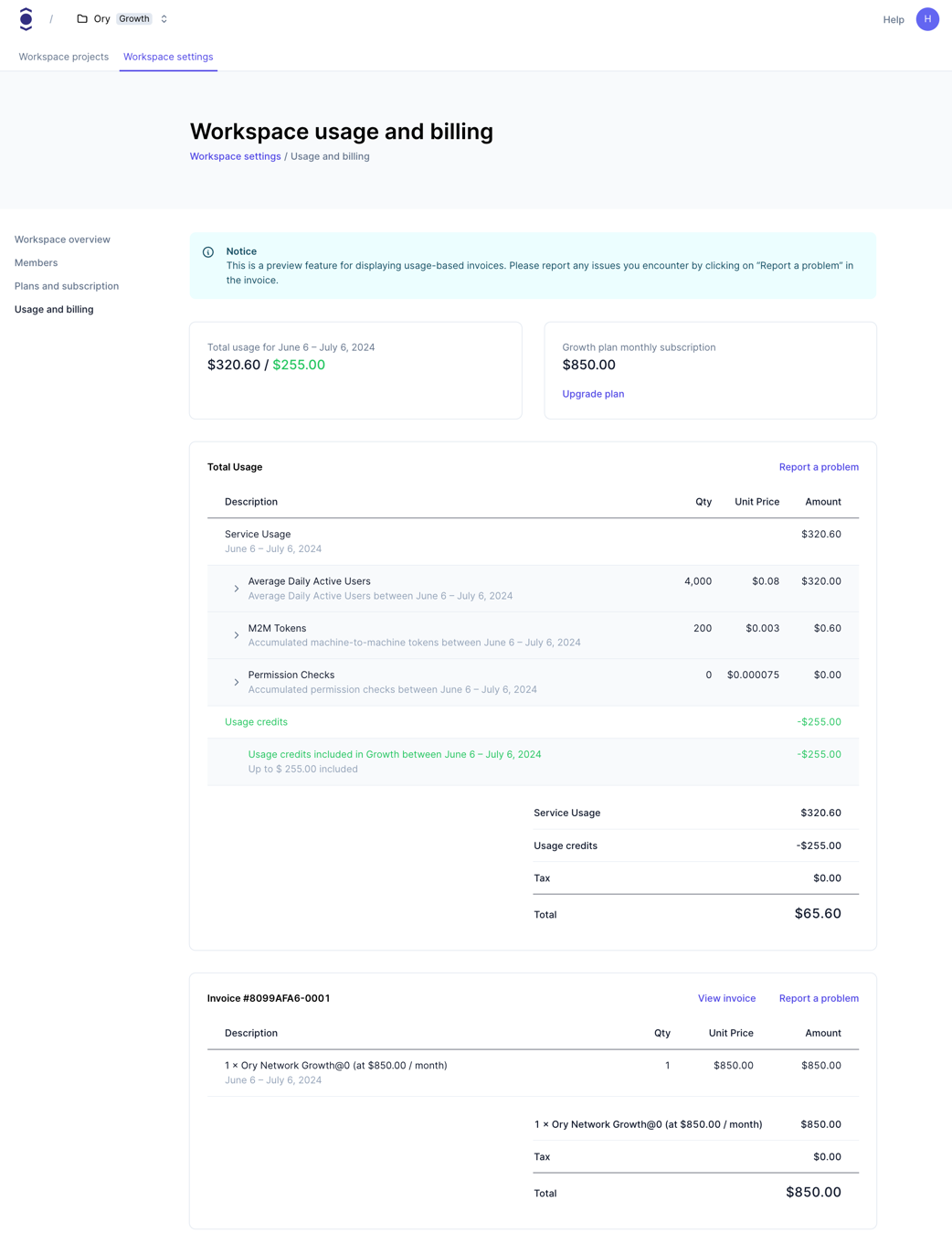This screenshot has width=952, height=1244.
Task: Expand the M2M Tokens row
Action: (x=236, y=634)
